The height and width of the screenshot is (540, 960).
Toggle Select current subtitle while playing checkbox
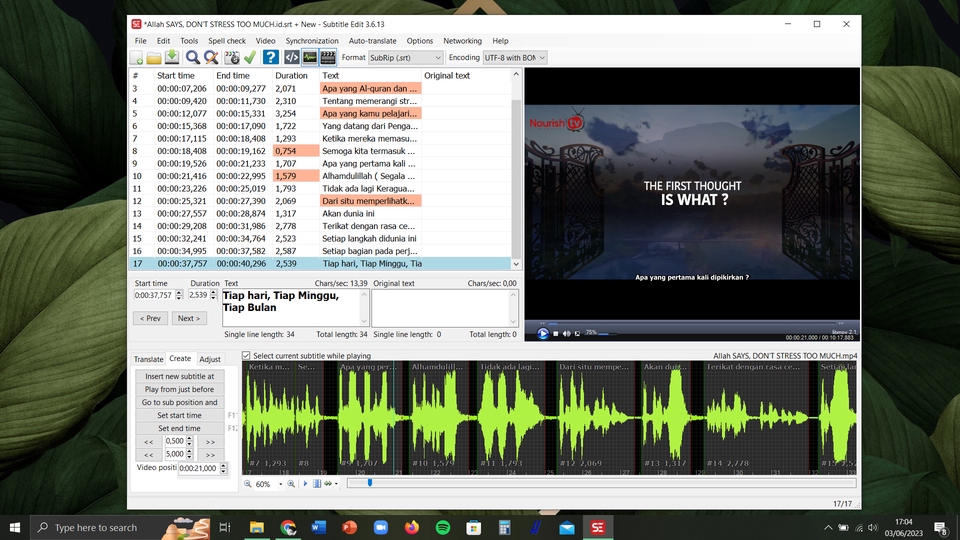pyautogui.click(x=246, y=356)
